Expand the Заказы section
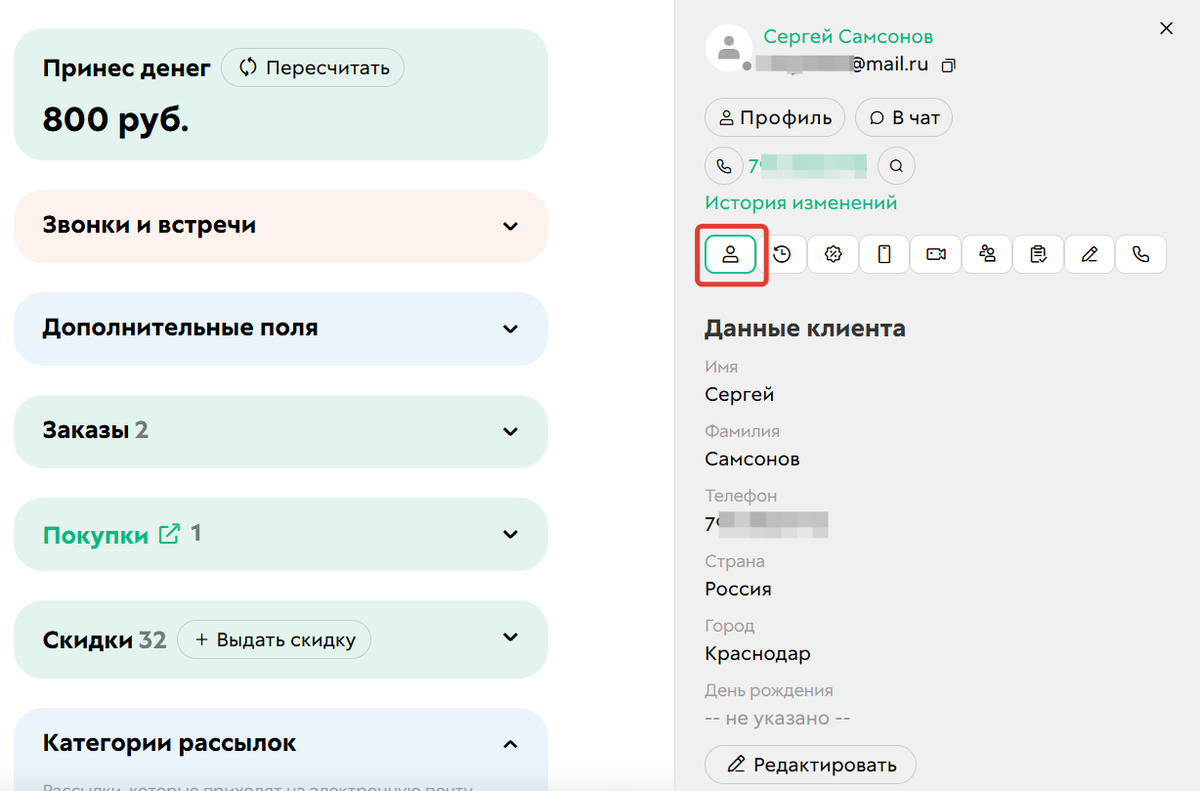Image resolution: width=1200 pixels, height=791 pixels. 510,432
